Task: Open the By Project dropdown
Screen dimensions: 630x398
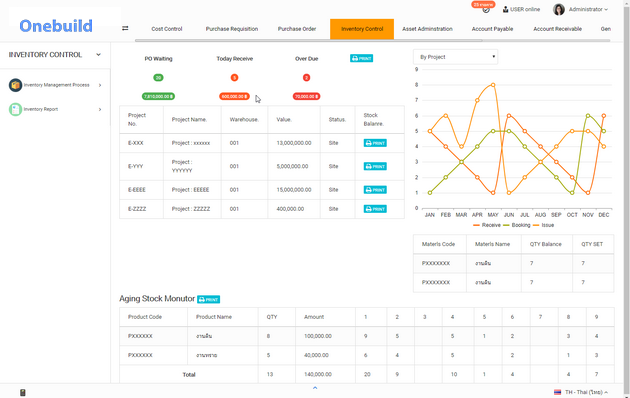Action: click(455, 57)
